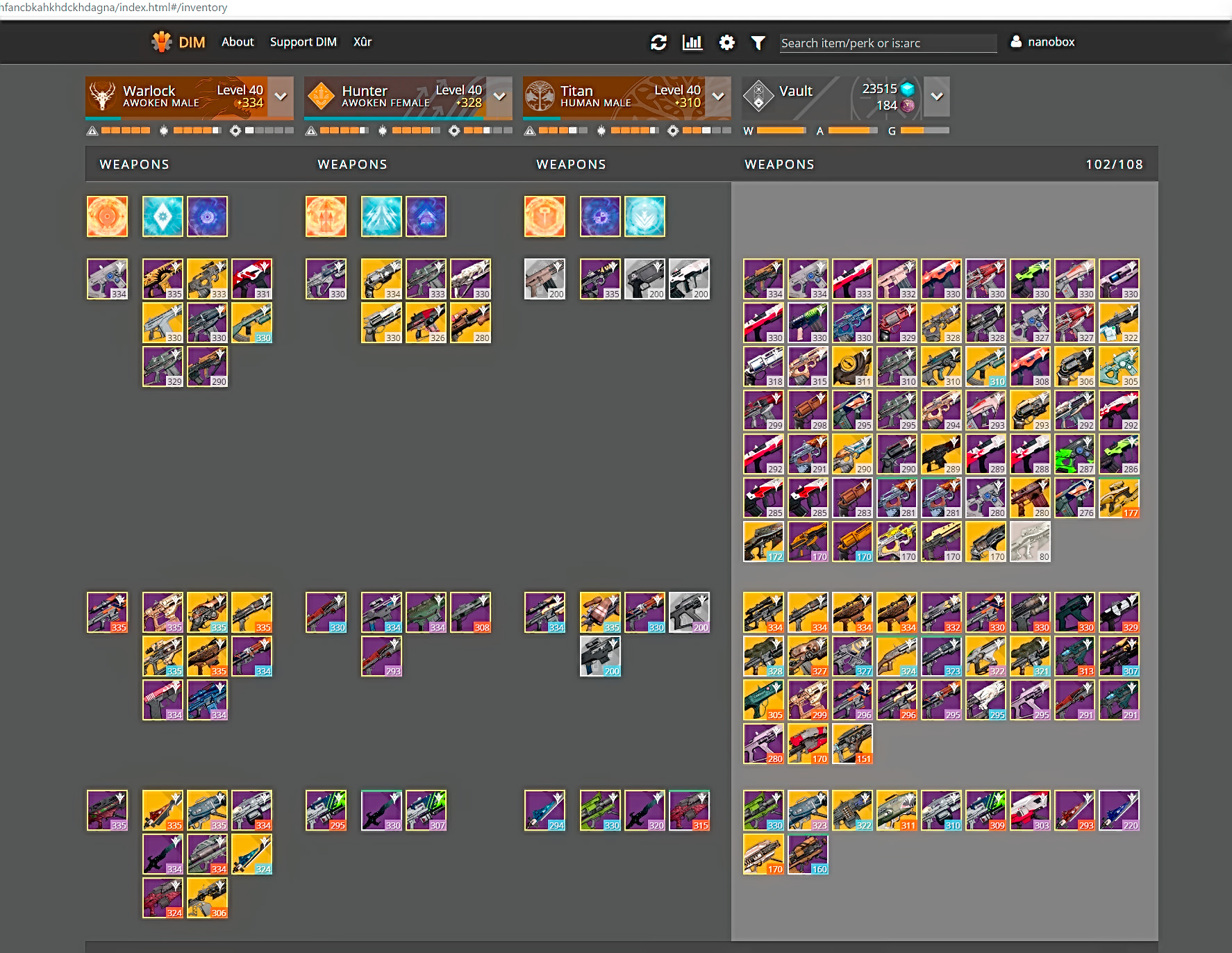Select the white Vault weapon labeled 80
Viewport: 1232px width, 953px height.
[1030, 542]
